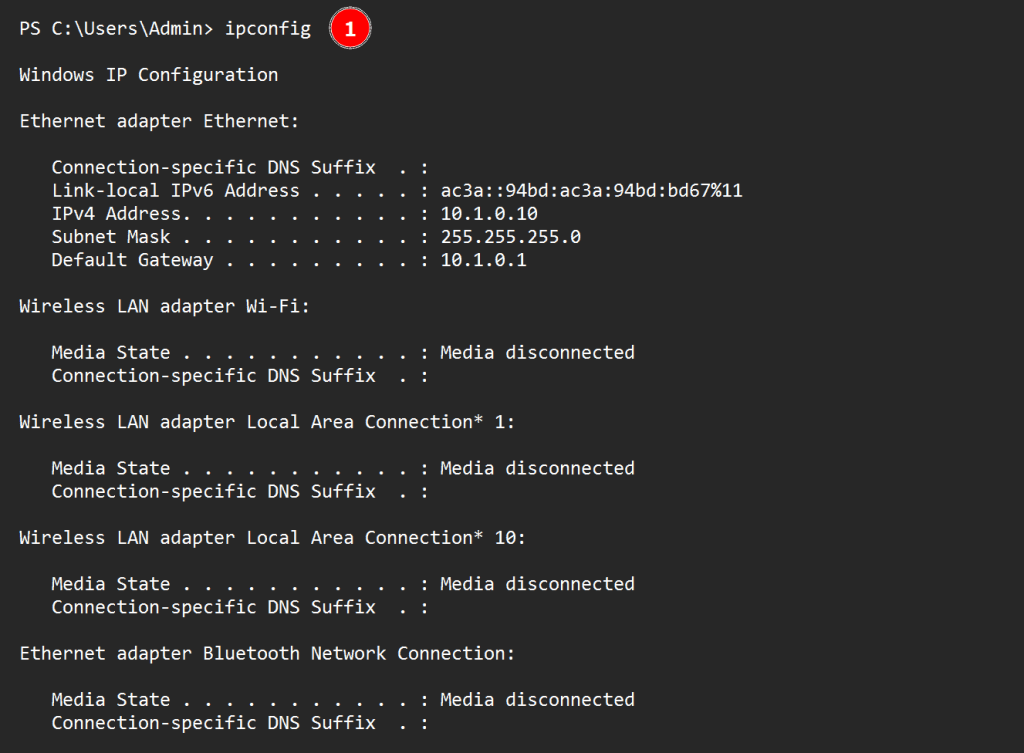Screen dimensions: 1024x753
Task: Click the PS C:\Users\Admin> prompt
Action: tap(116, 29)
